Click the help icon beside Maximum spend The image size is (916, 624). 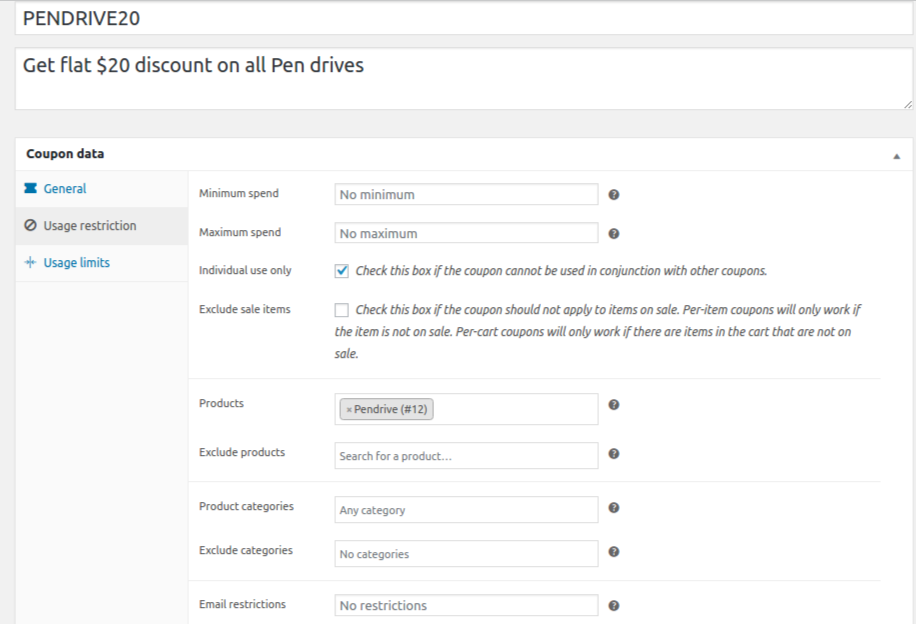614,233
